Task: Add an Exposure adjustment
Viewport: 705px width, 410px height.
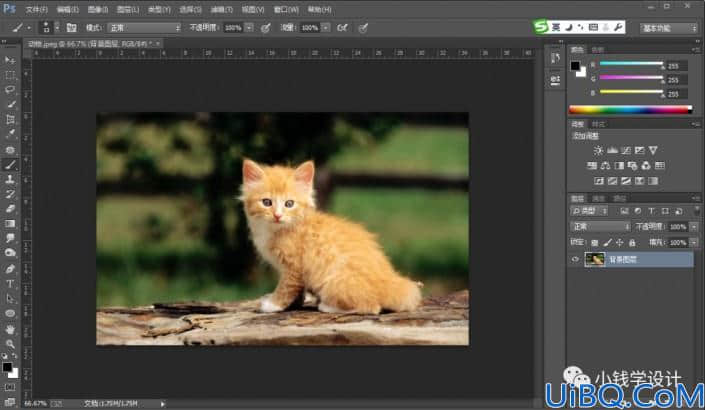Action: (639, 150)
